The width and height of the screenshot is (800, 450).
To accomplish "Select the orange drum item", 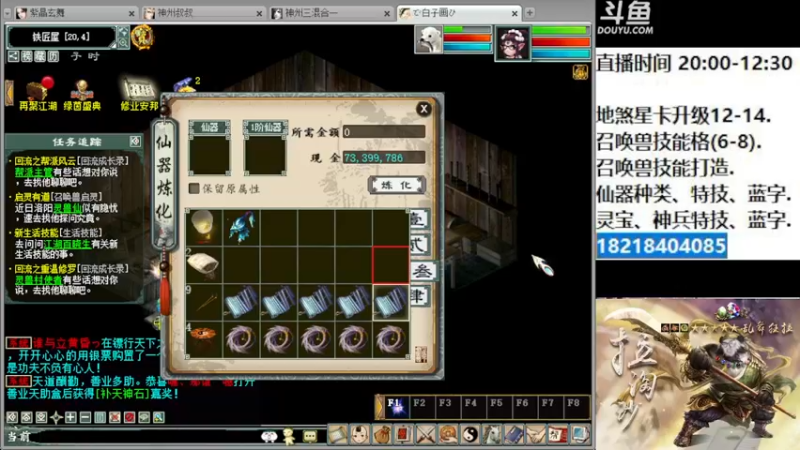I will pyautogui.click(x=204, y=339).
